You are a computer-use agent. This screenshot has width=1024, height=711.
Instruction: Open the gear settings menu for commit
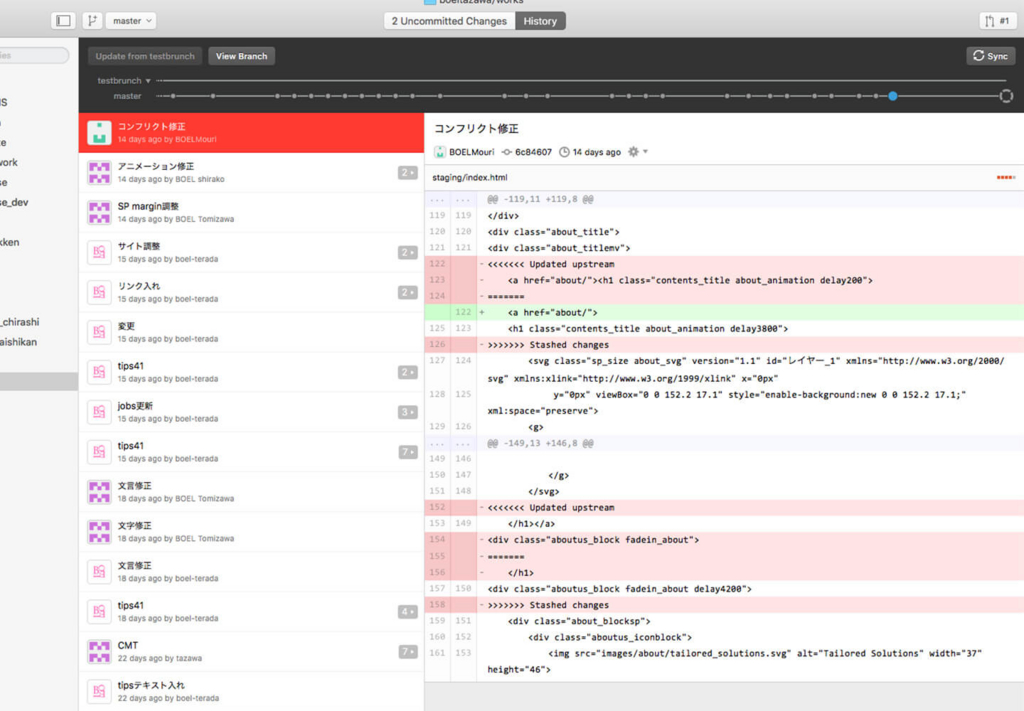637,151
